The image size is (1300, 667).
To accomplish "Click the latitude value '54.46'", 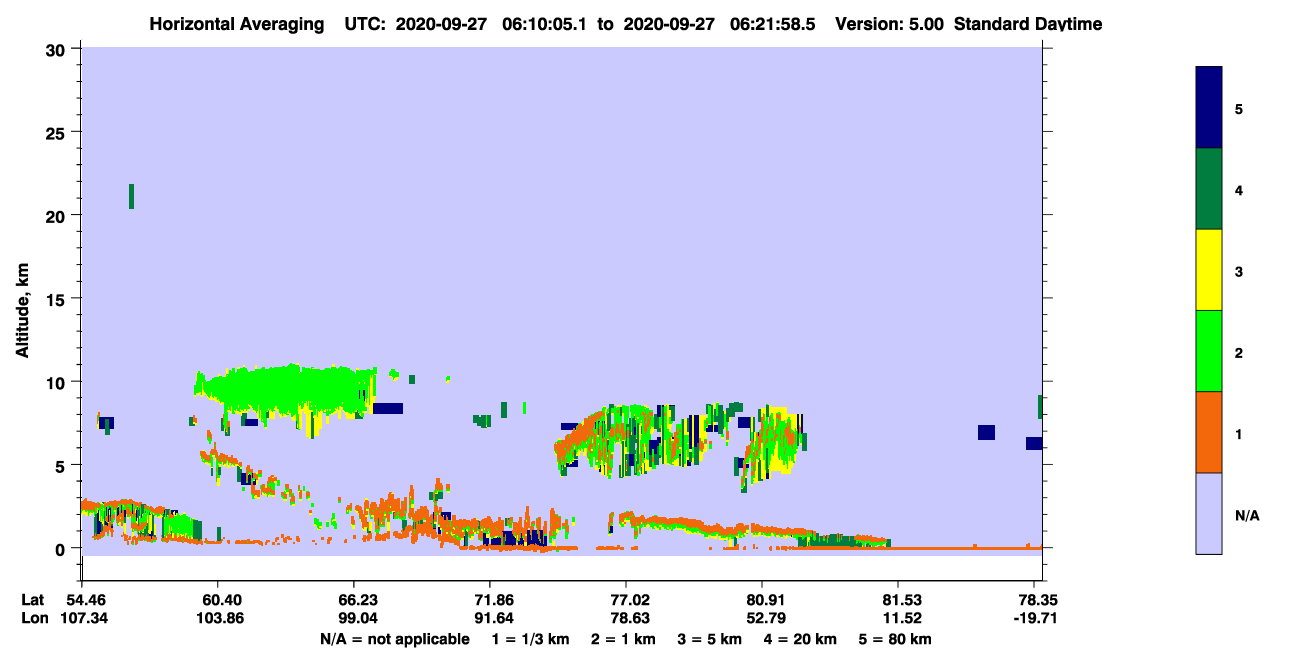I will coord(81,600).
